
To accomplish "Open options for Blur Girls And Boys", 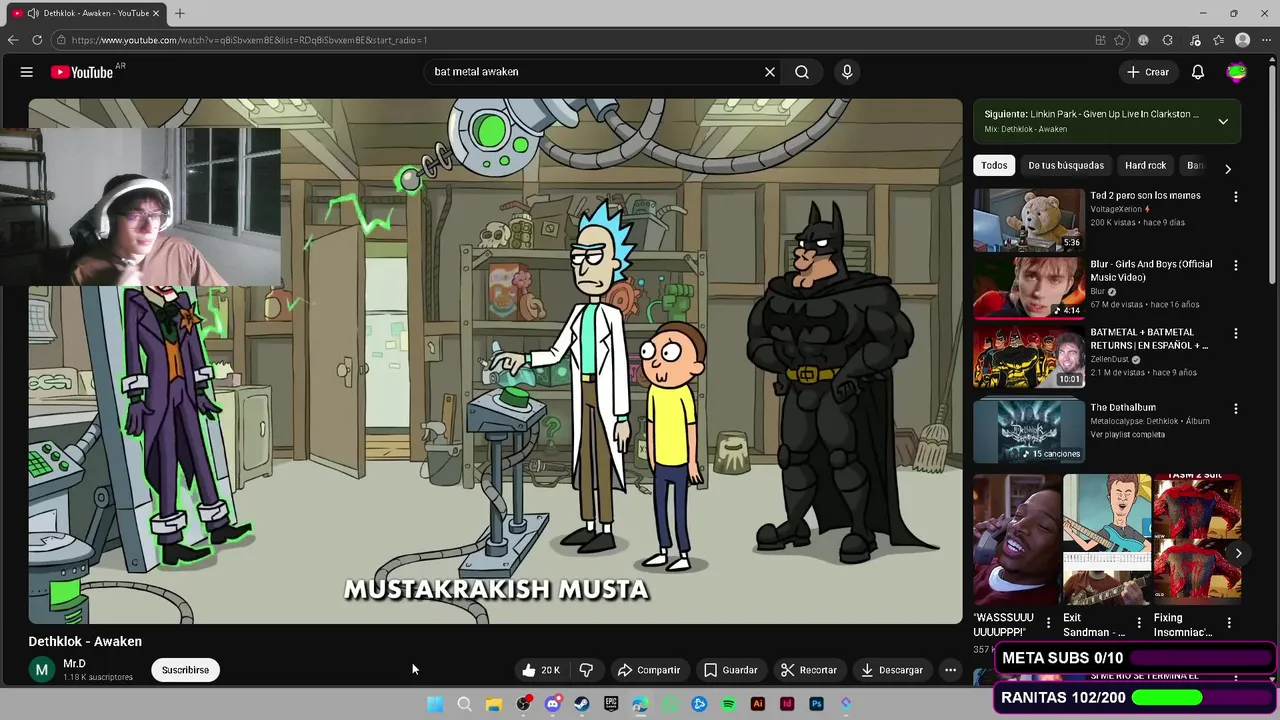I will coord(1236,266).
